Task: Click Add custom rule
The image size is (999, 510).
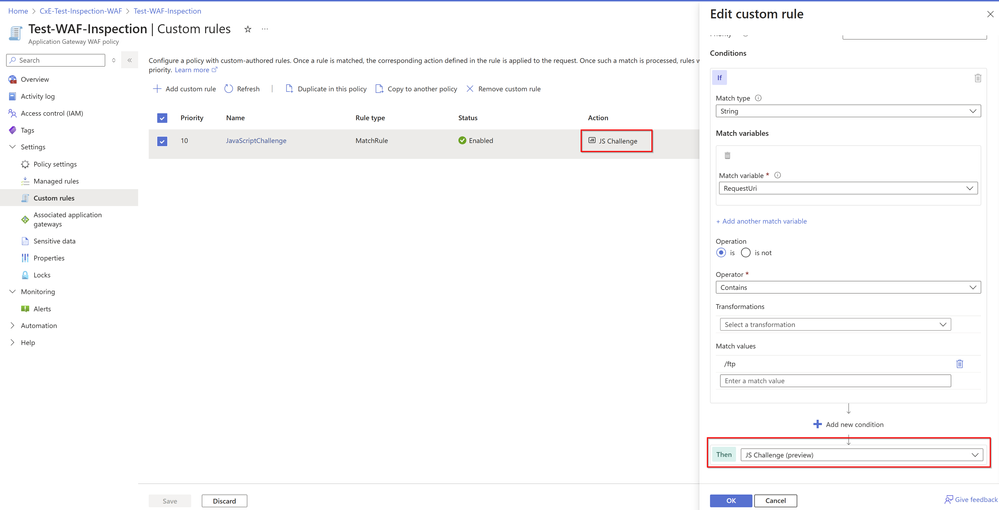Action: click(x=184, y=89)
